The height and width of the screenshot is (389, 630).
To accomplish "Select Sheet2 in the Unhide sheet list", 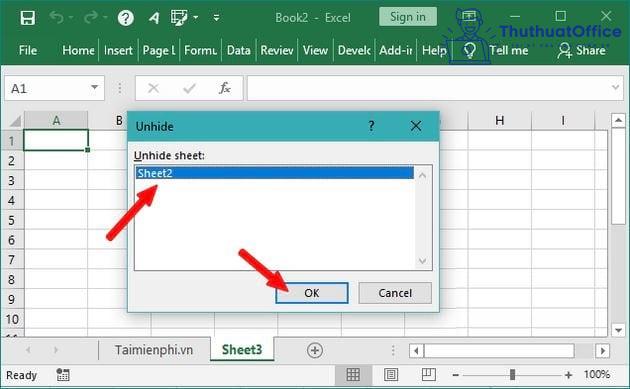I will [275, 173].
